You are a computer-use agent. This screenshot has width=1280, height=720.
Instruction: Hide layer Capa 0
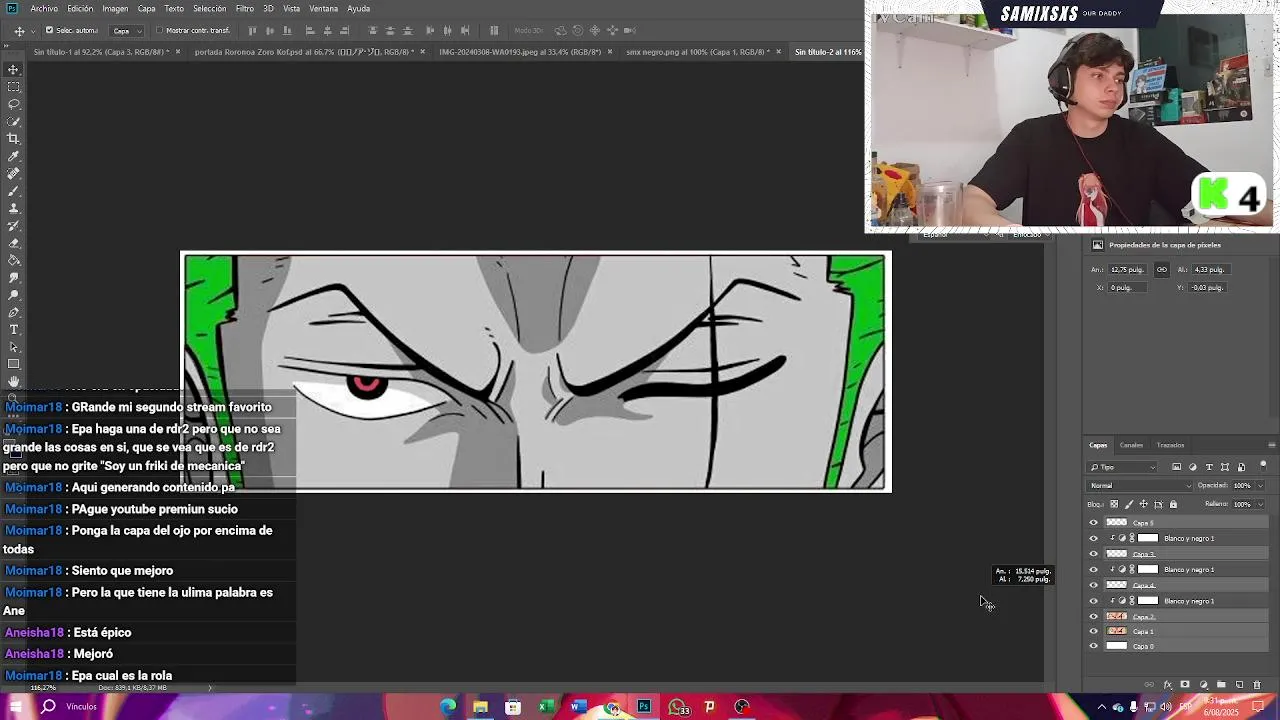(x=1093, y=646)
